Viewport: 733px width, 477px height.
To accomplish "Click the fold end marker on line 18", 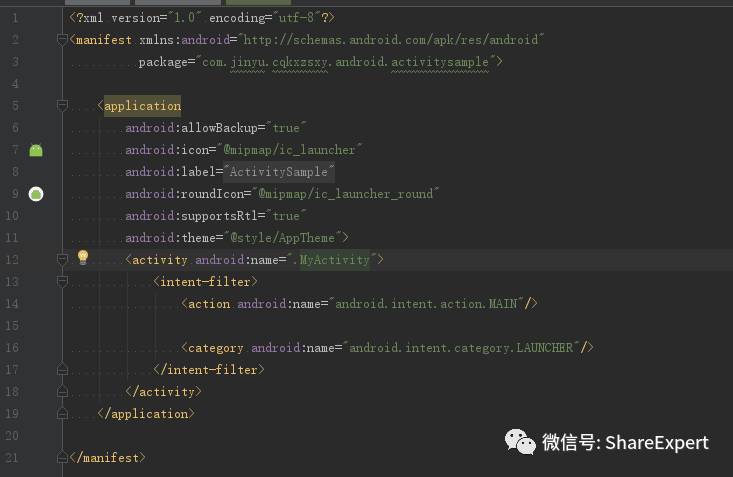I will 62,392.
